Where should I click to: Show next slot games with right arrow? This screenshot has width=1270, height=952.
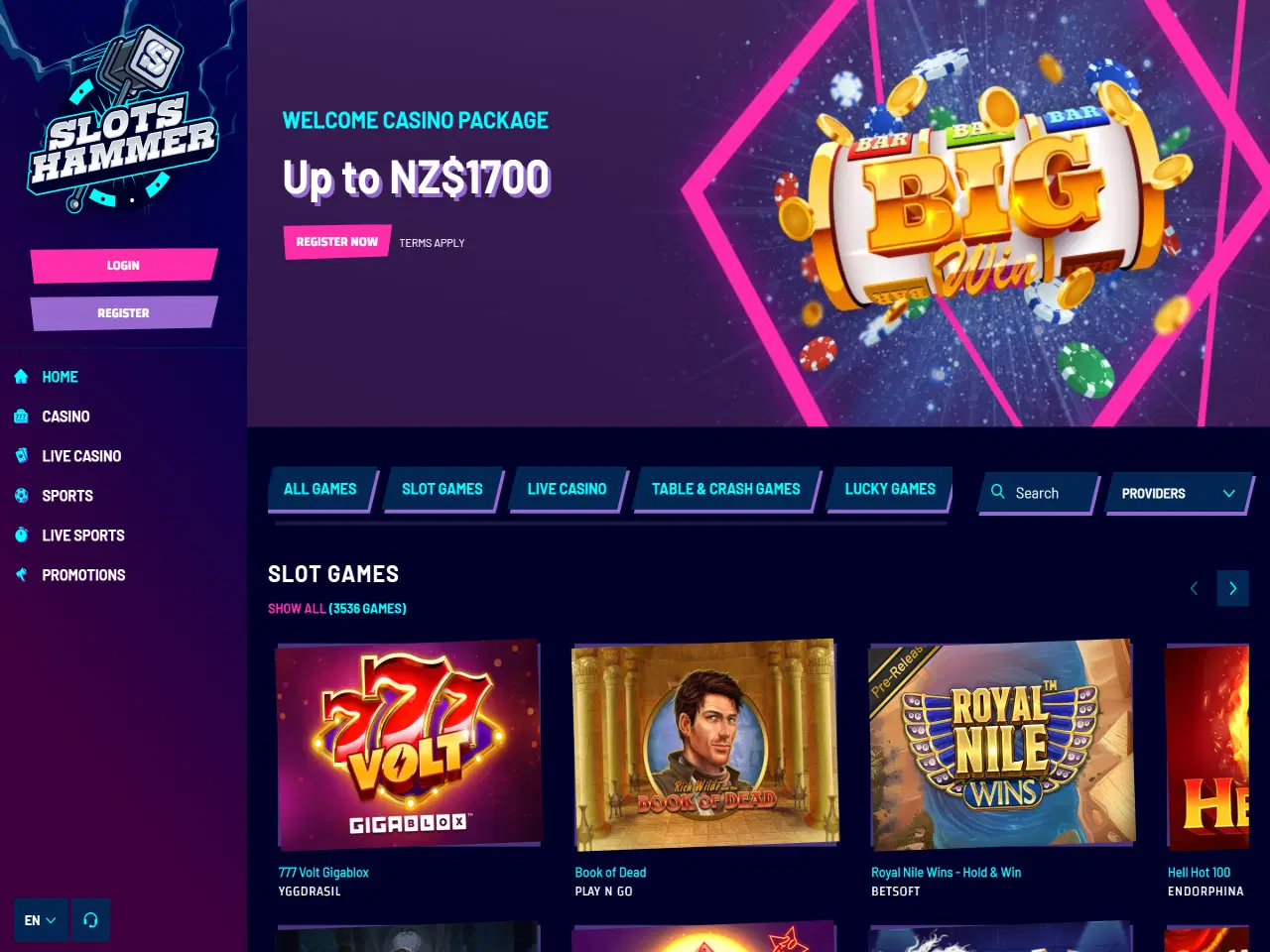pos(1233,588)
